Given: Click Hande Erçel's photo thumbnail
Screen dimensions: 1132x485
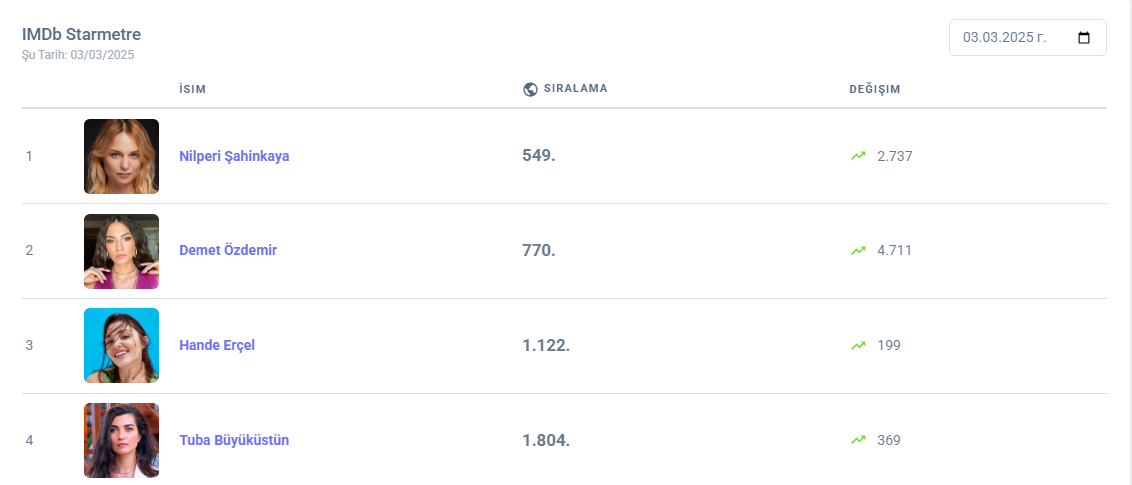Looking at the screenshot, I should [x=121, y=345].
